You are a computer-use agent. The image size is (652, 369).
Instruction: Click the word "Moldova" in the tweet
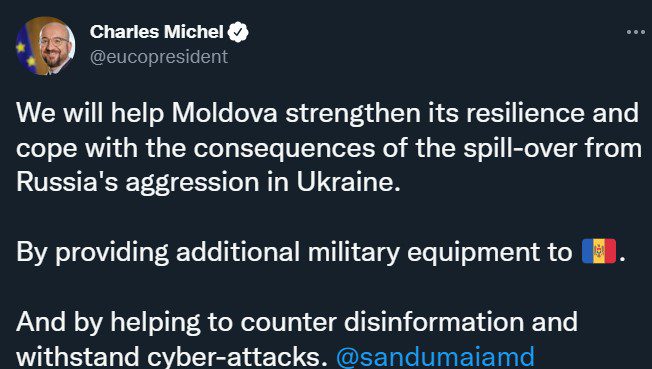(225, 113)
